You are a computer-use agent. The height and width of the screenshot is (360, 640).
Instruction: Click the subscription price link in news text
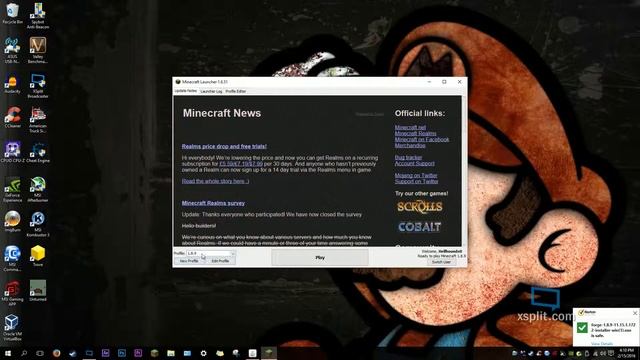click(241, 164)
